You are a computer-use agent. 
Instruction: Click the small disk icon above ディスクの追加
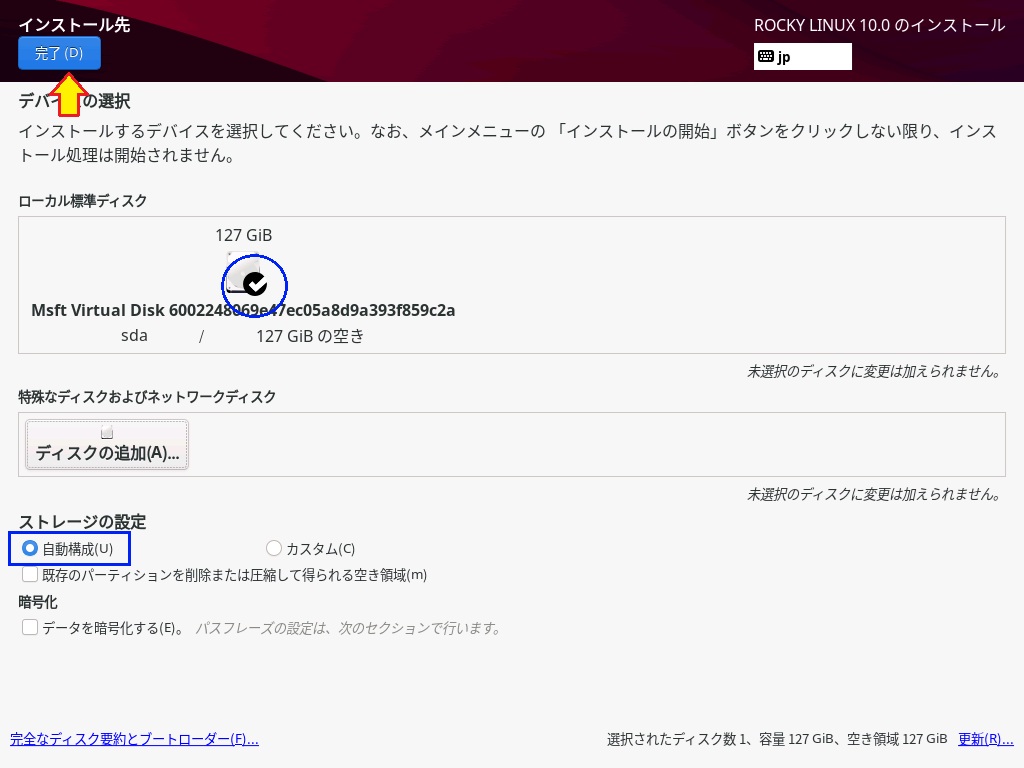107,433
